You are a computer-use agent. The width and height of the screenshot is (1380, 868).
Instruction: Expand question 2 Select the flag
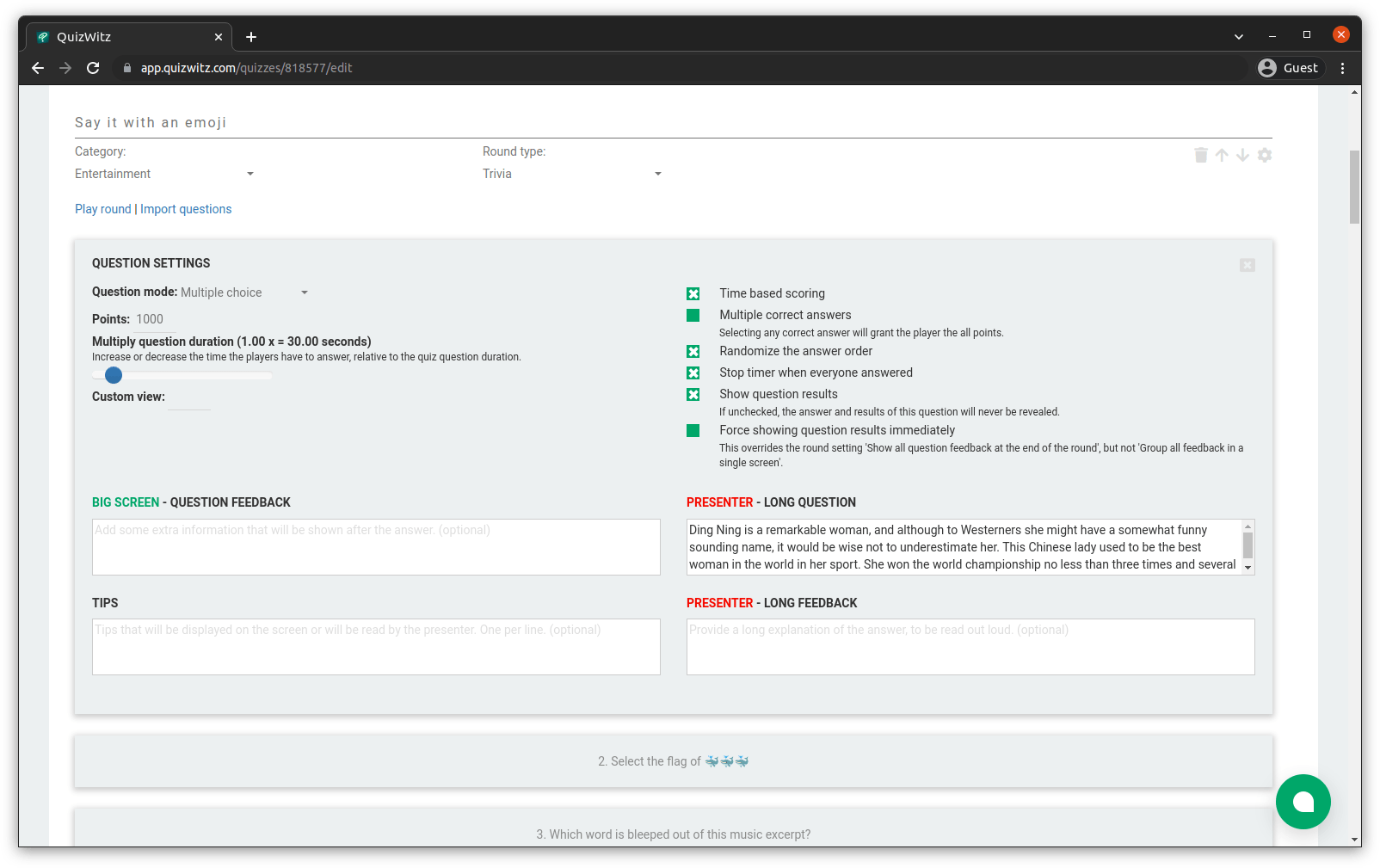[x=674, y=761]
